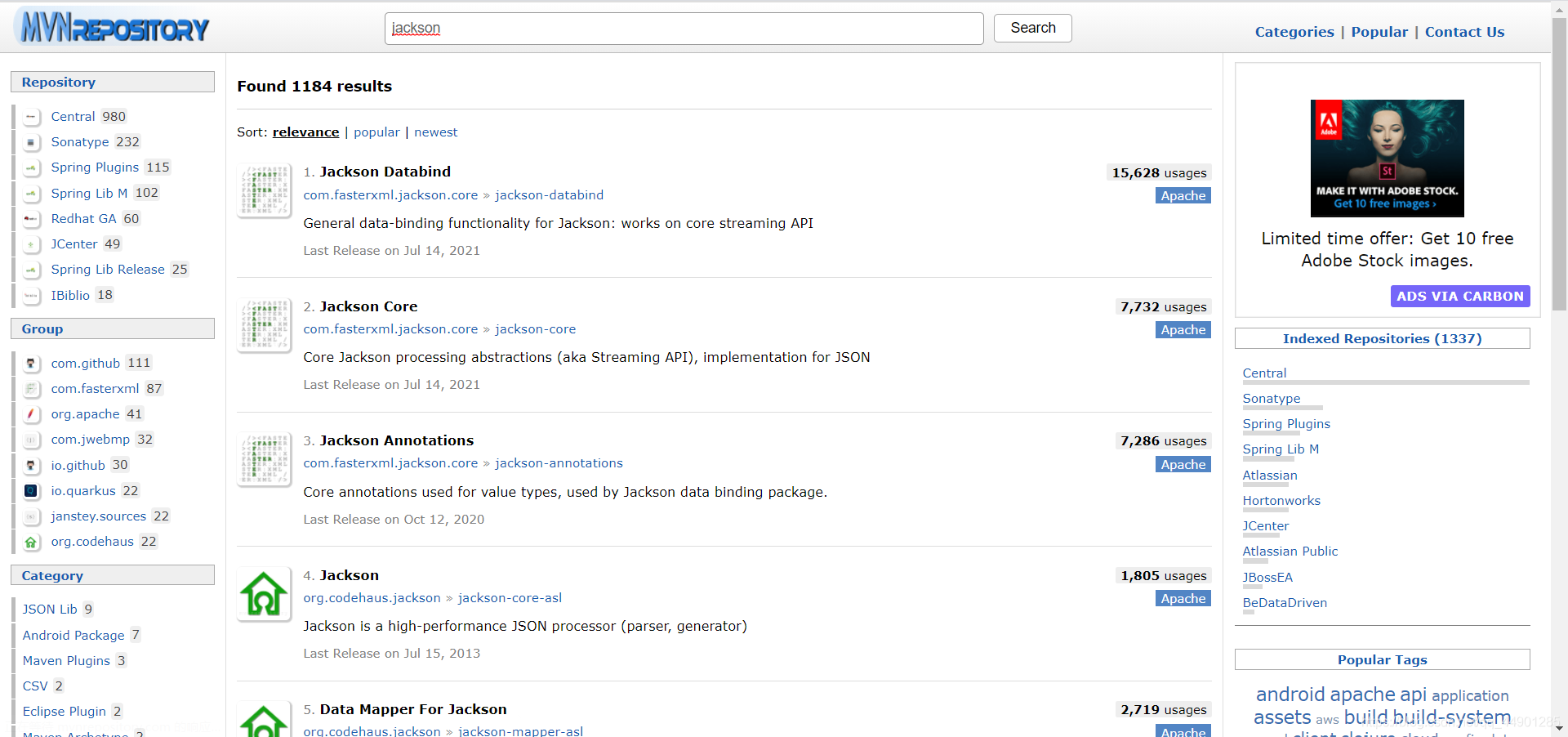Open Indexed Repositories (1337) heading link

pyautogui.click(x=1382, y=338)
